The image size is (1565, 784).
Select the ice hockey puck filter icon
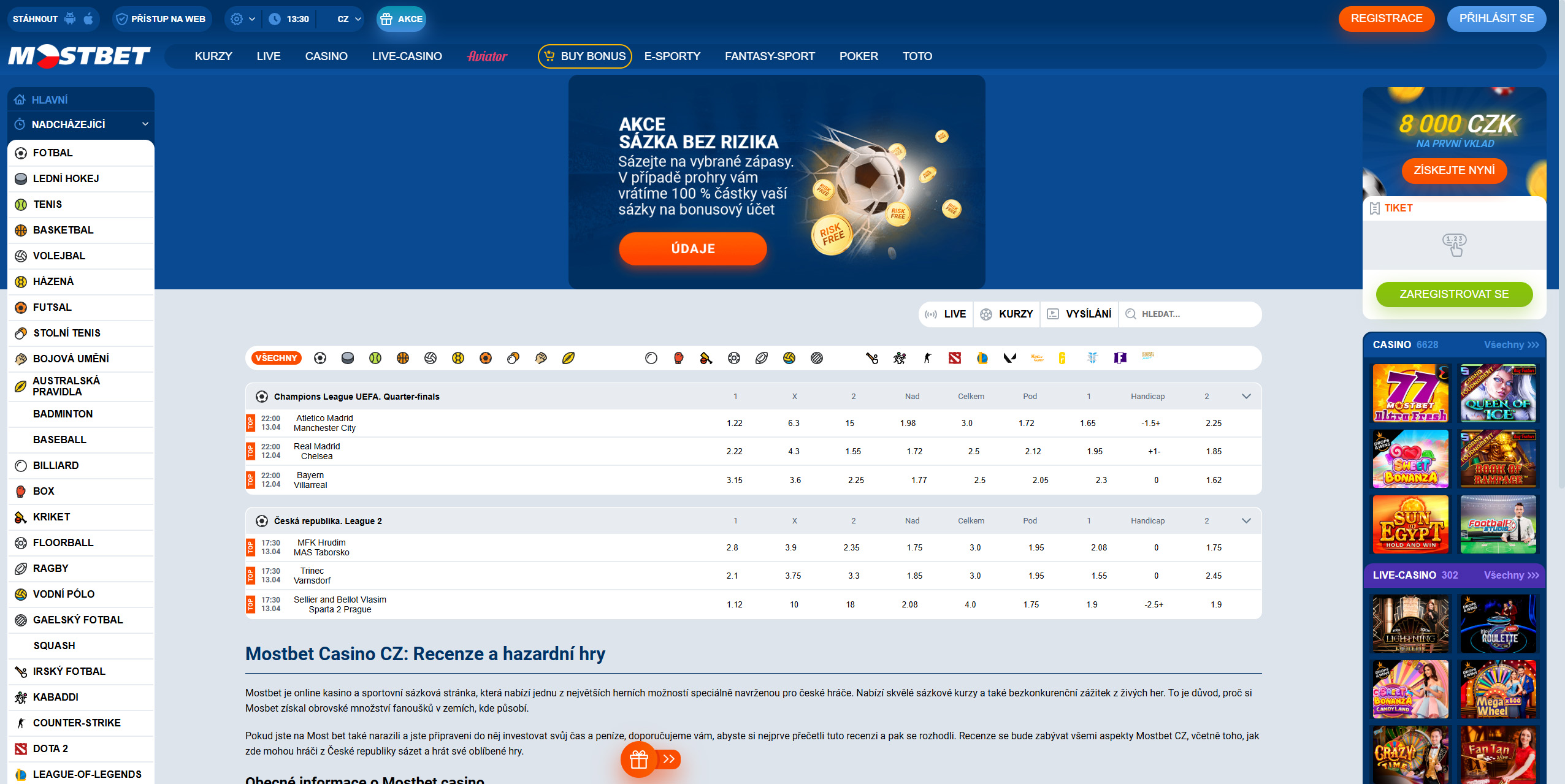(348, 358)
